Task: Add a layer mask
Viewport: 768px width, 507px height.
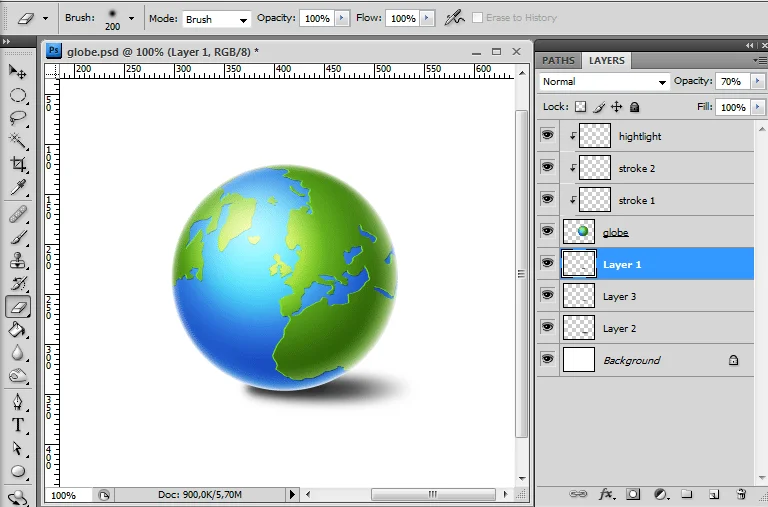Action: [x=633, y=494]
